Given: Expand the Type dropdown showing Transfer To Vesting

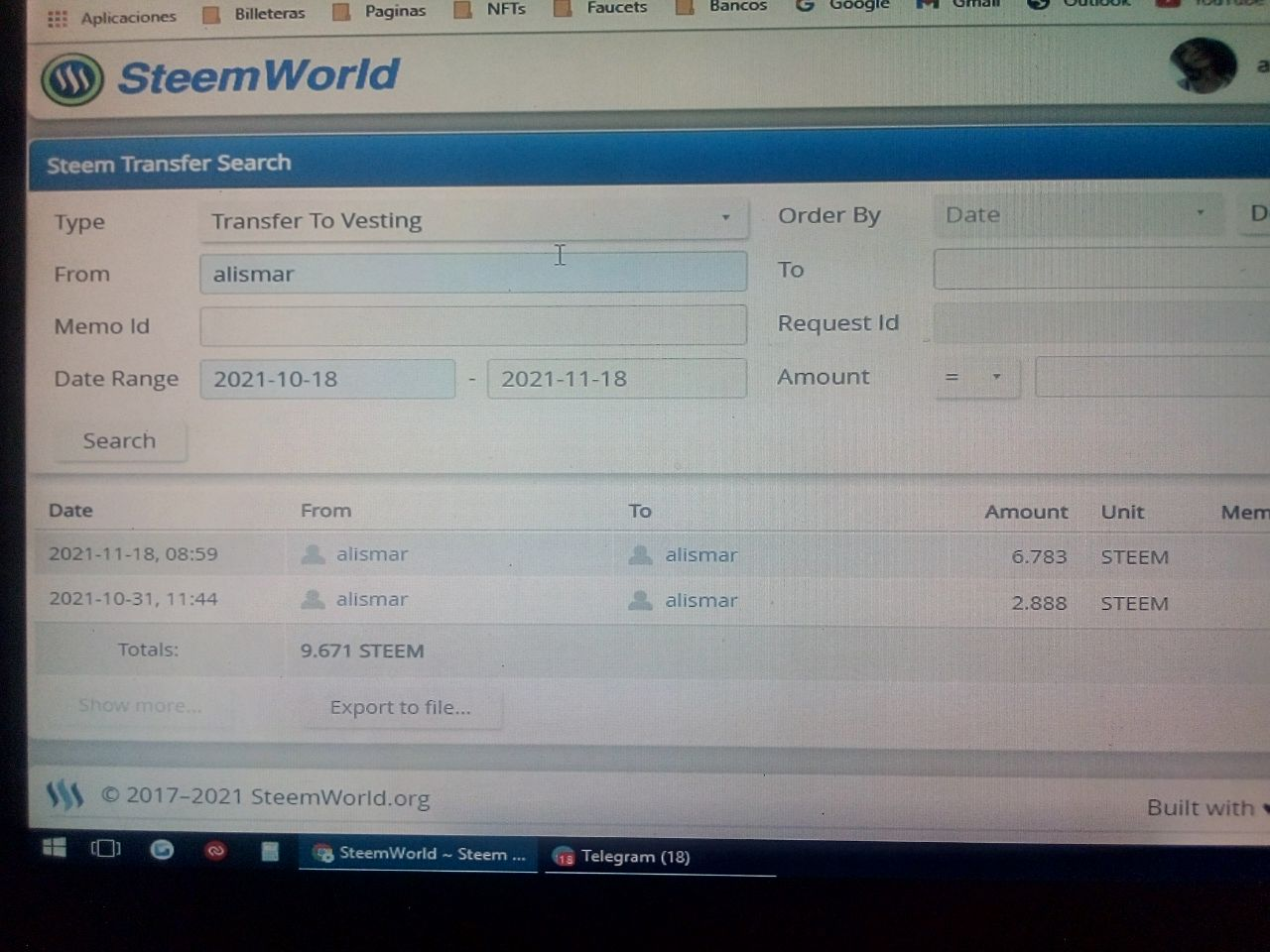Looking at the screenshot, I should tap(473, 220).
